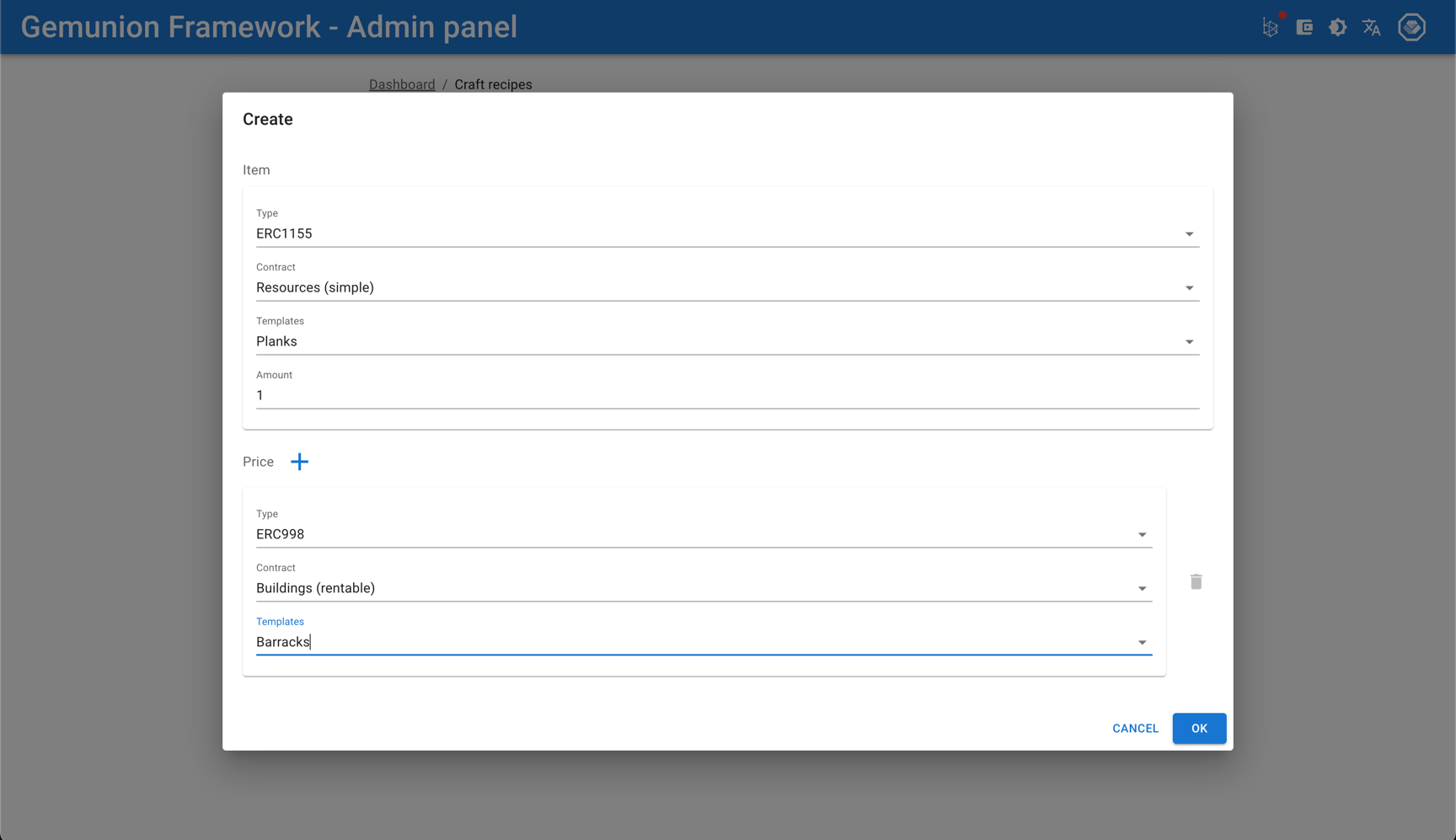Open the Item Templates dropdown showing Planks

[x=727, y=342]
